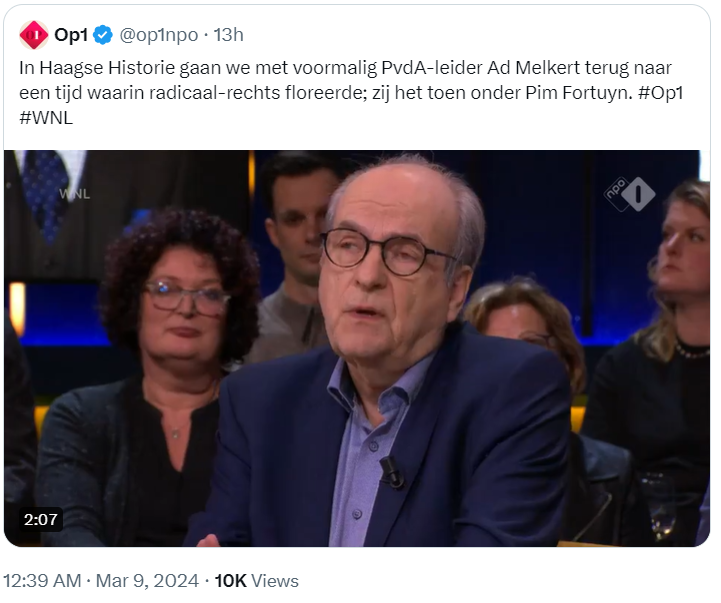
Task: Click the name Ad Melkert in tweet text
Action: tap(534, 68)
